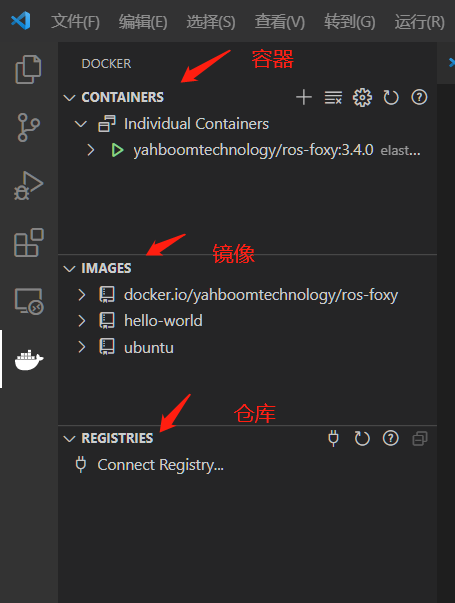Open the Extensions view
Image resolution: width=455 pixels, height=603 pixels.
pos(28,243)
